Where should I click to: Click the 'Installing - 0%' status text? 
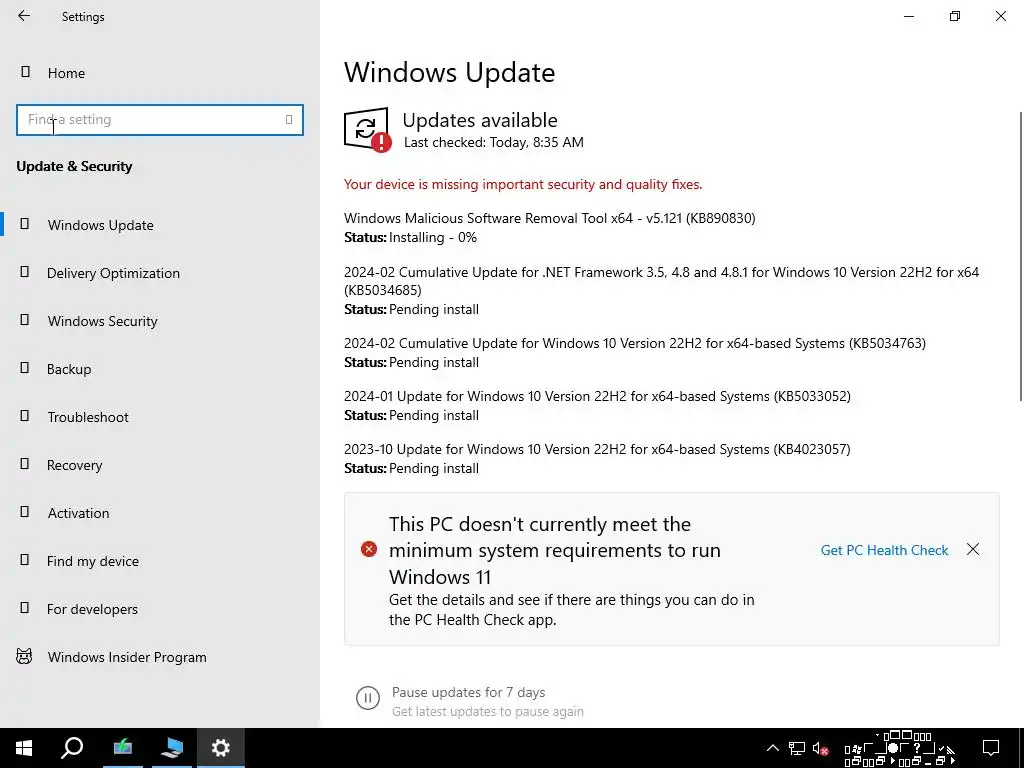(x=433, y=237)
